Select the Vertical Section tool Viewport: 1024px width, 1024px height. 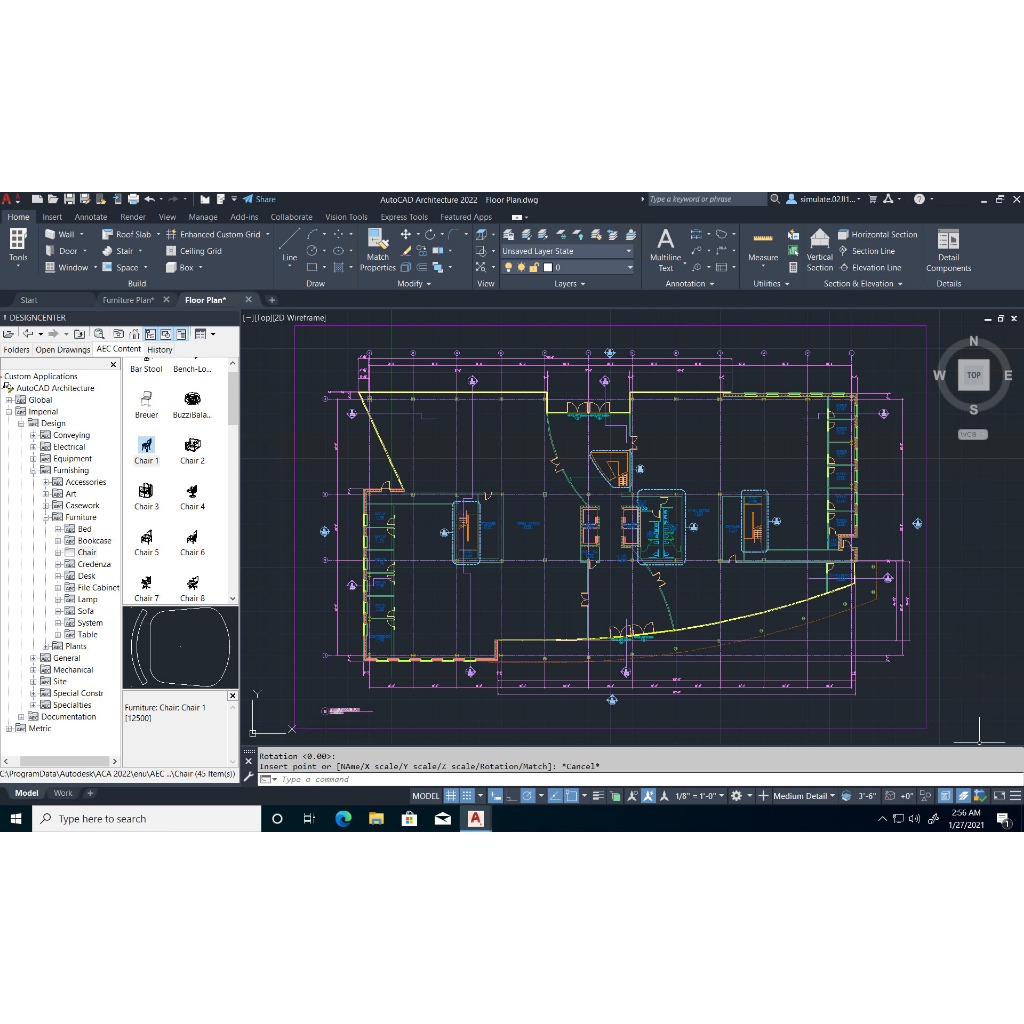(820, 249)
